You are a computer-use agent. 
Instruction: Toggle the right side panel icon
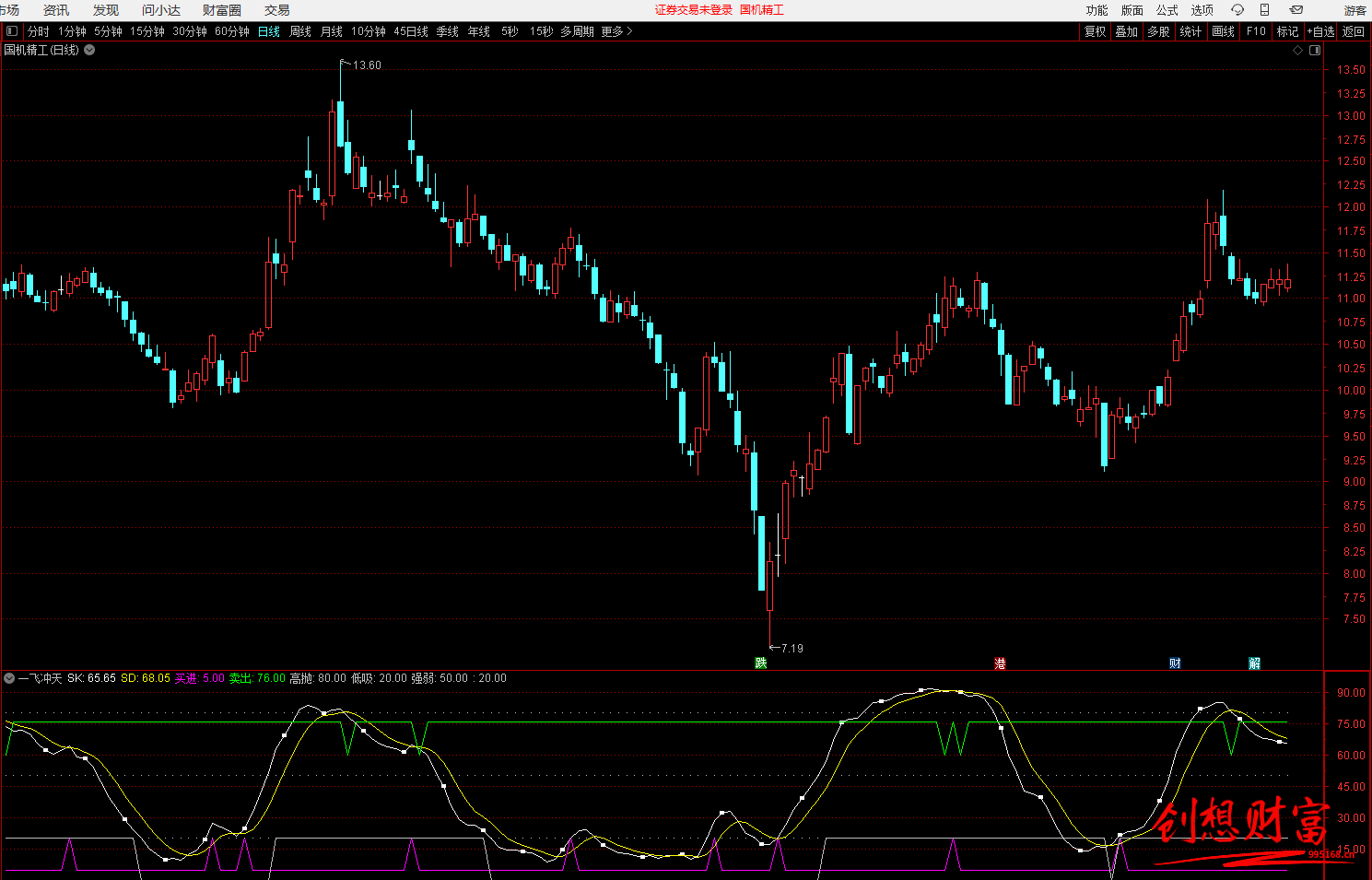pyautogui.click(x=1315, y=51)
